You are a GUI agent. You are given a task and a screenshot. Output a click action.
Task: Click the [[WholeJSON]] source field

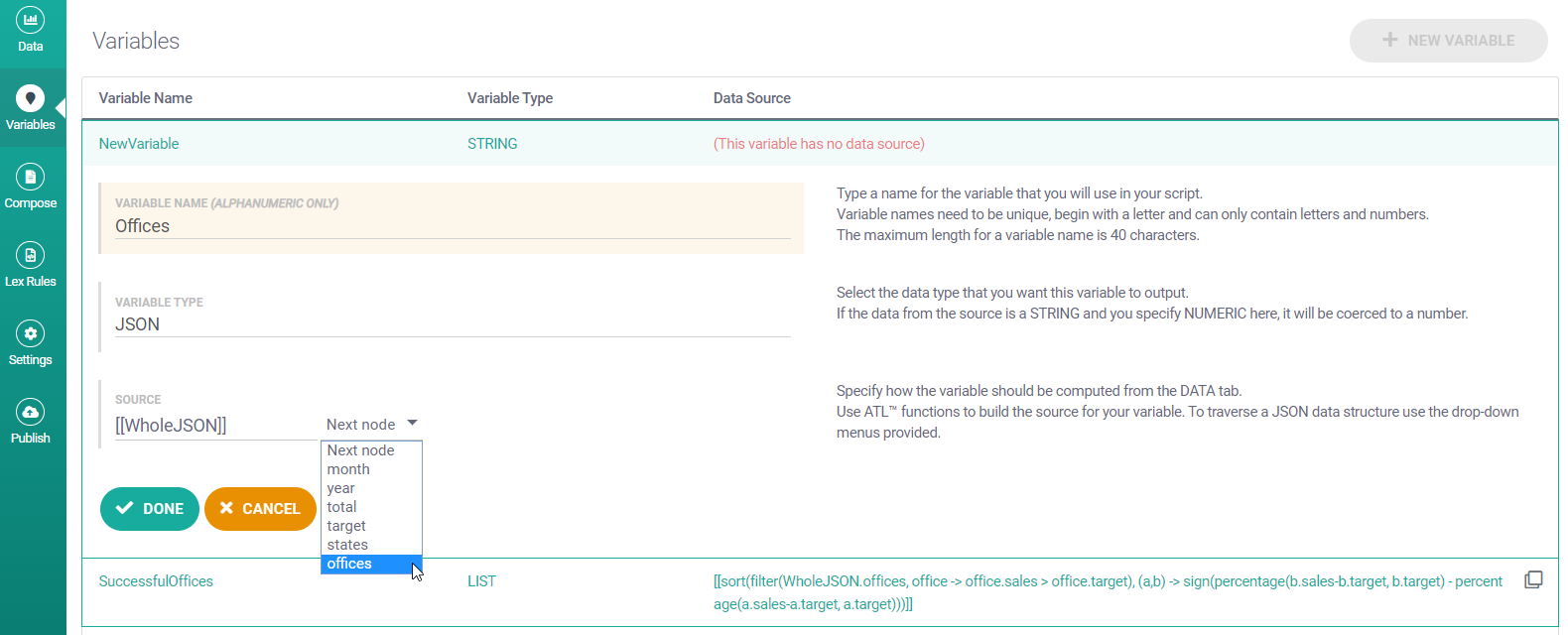[215, 426]
